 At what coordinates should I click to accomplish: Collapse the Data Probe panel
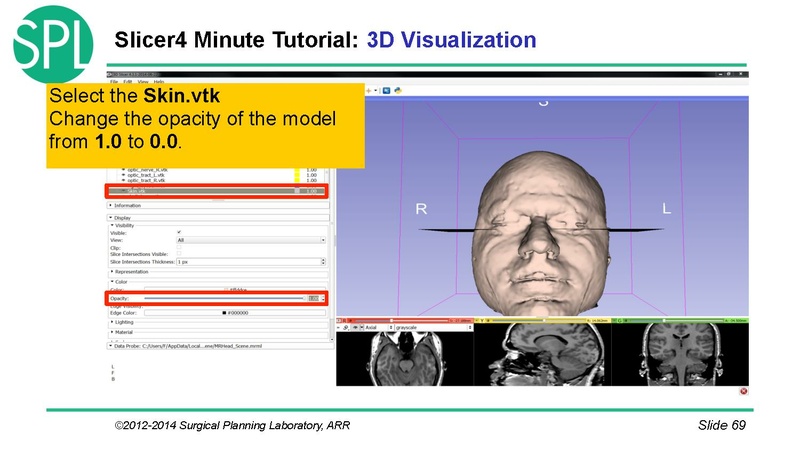tap(220, 346)
